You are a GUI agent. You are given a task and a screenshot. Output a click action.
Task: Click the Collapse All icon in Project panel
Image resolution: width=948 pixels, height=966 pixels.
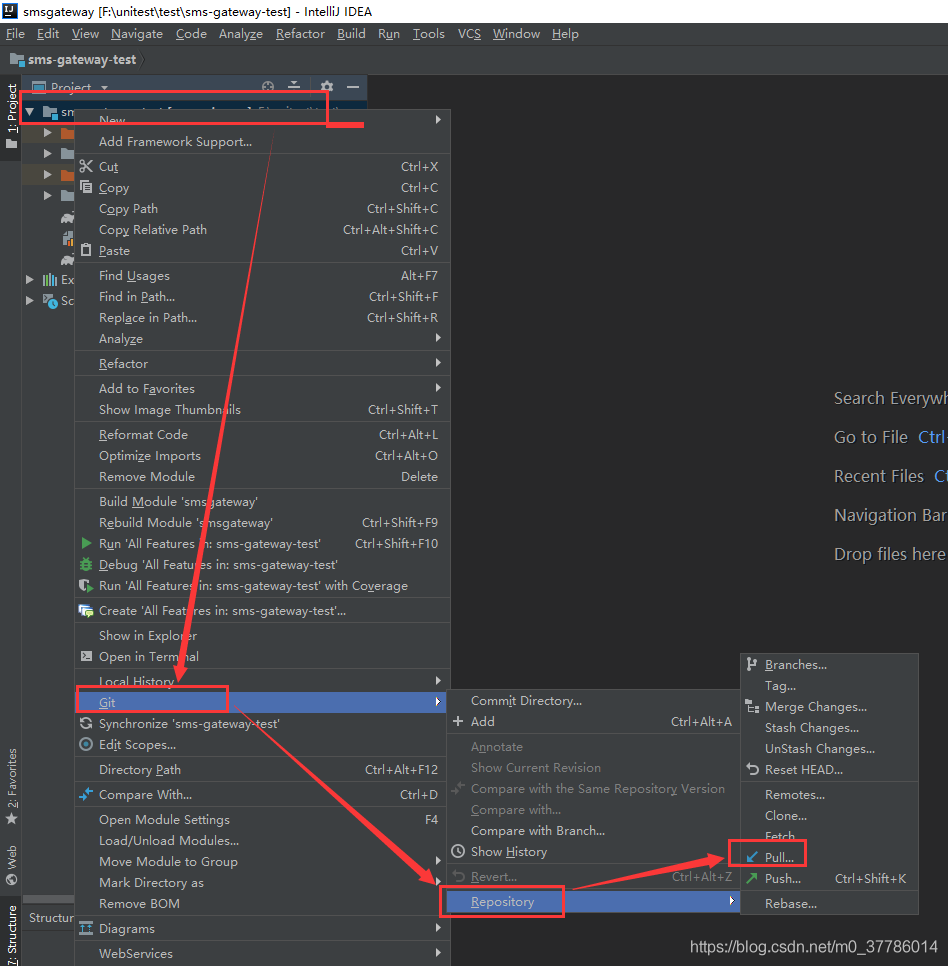point(294,87)
